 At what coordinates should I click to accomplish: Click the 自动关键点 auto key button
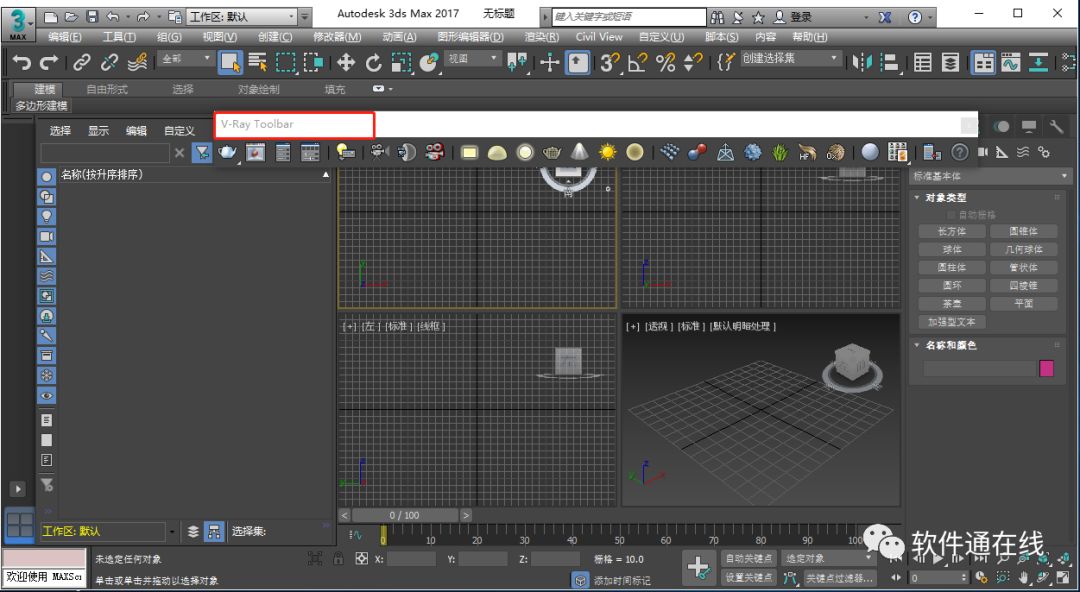(749, 558)
